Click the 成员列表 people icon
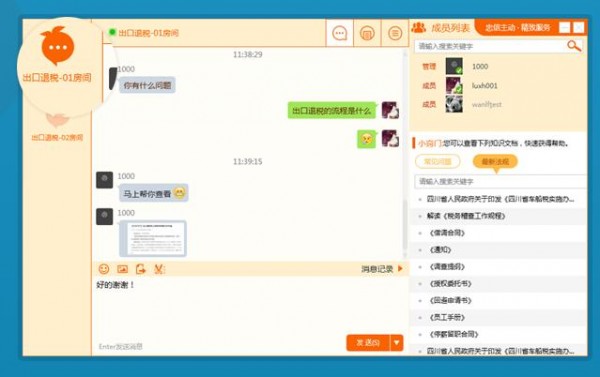Image resolution: width=600 pixels, height=377 pixels. [419, 28]
